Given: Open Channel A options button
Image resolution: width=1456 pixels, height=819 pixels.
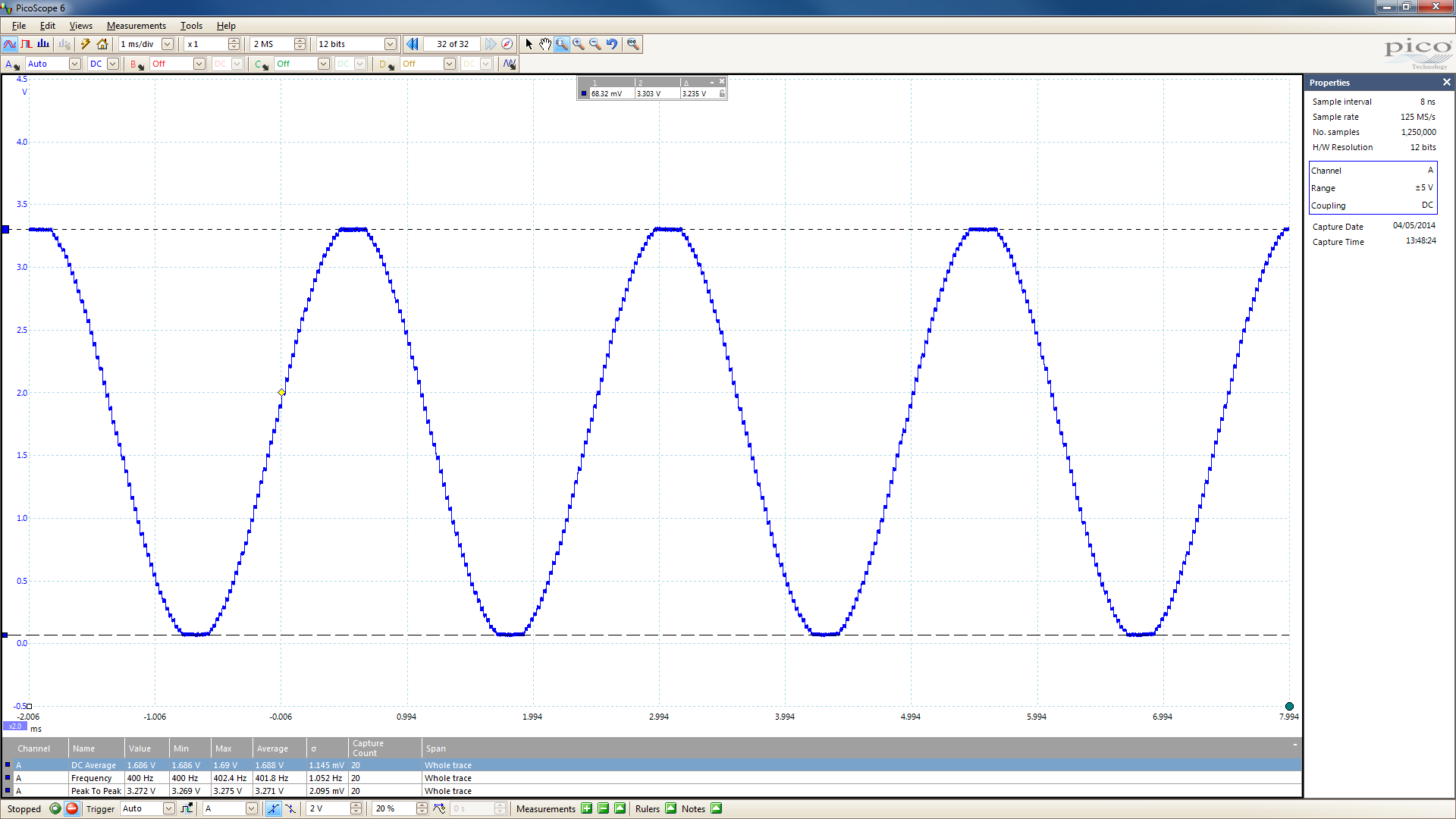Looking at the screenshot, I should pos(12,64).
